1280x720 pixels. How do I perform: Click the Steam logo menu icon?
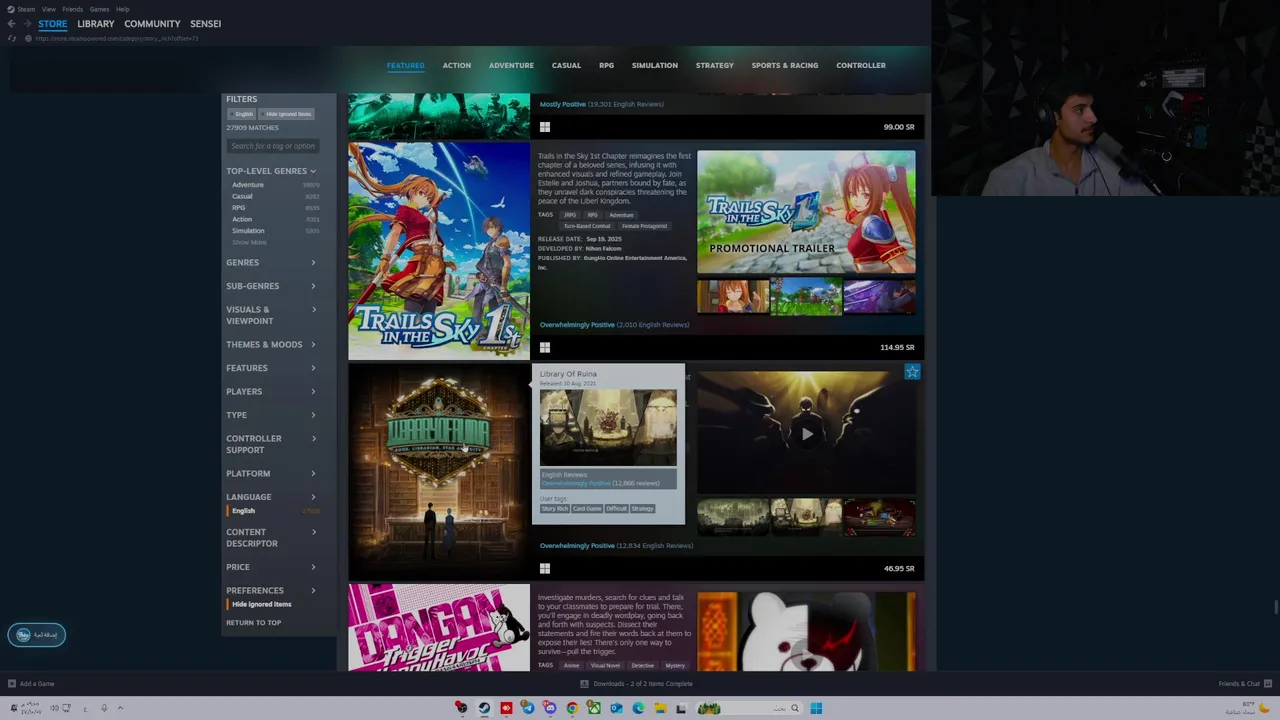tap(11, 9)
